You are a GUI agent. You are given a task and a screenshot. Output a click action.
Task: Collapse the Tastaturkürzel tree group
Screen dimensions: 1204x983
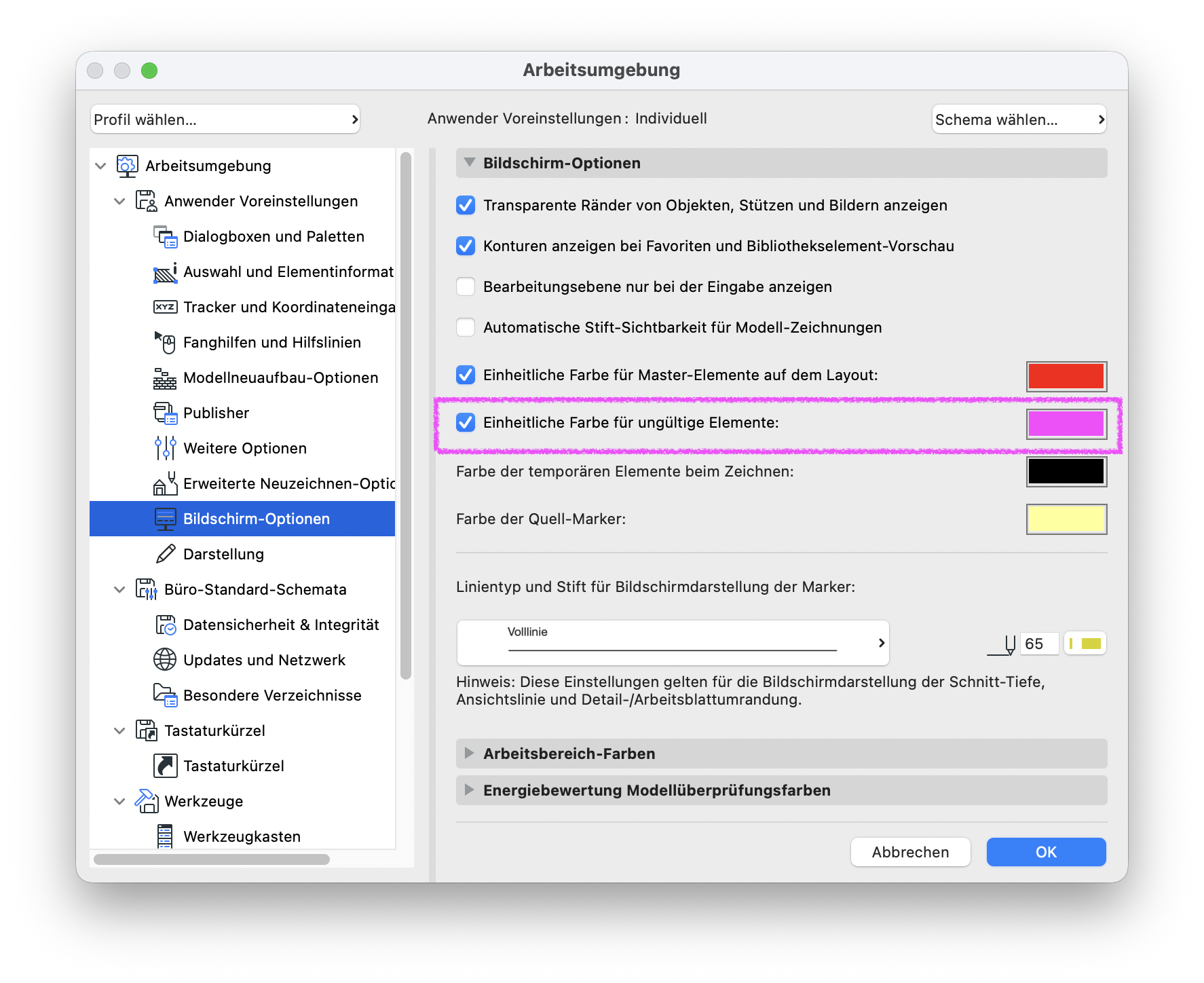click(x=120, y=730)
